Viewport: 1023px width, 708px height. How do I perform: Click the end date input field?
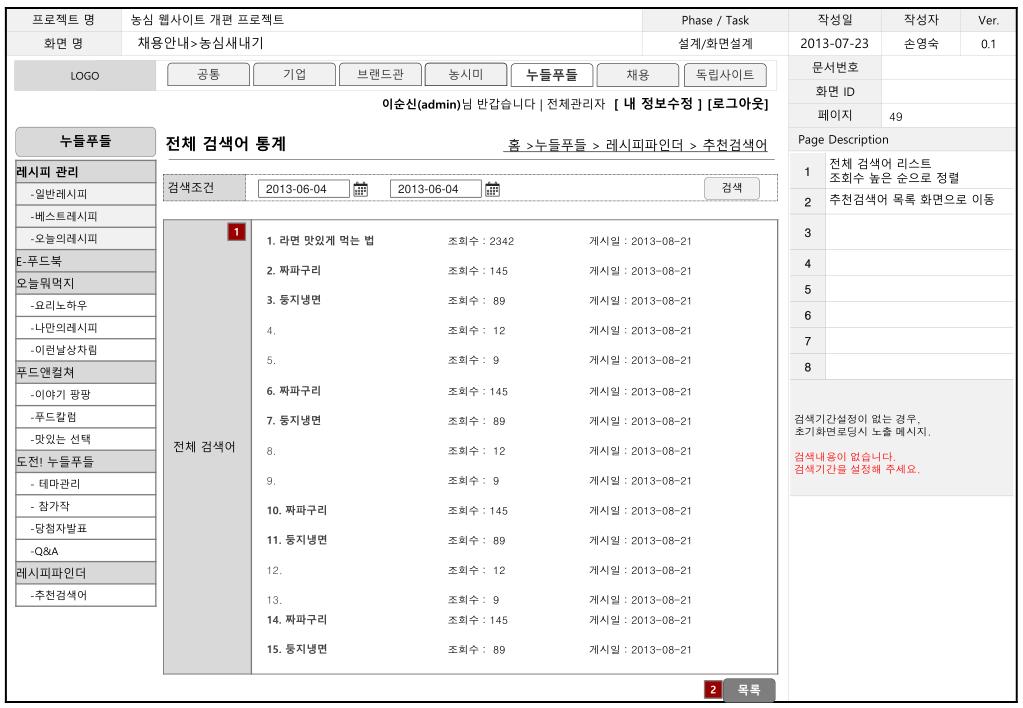click(x=436, y=189)
